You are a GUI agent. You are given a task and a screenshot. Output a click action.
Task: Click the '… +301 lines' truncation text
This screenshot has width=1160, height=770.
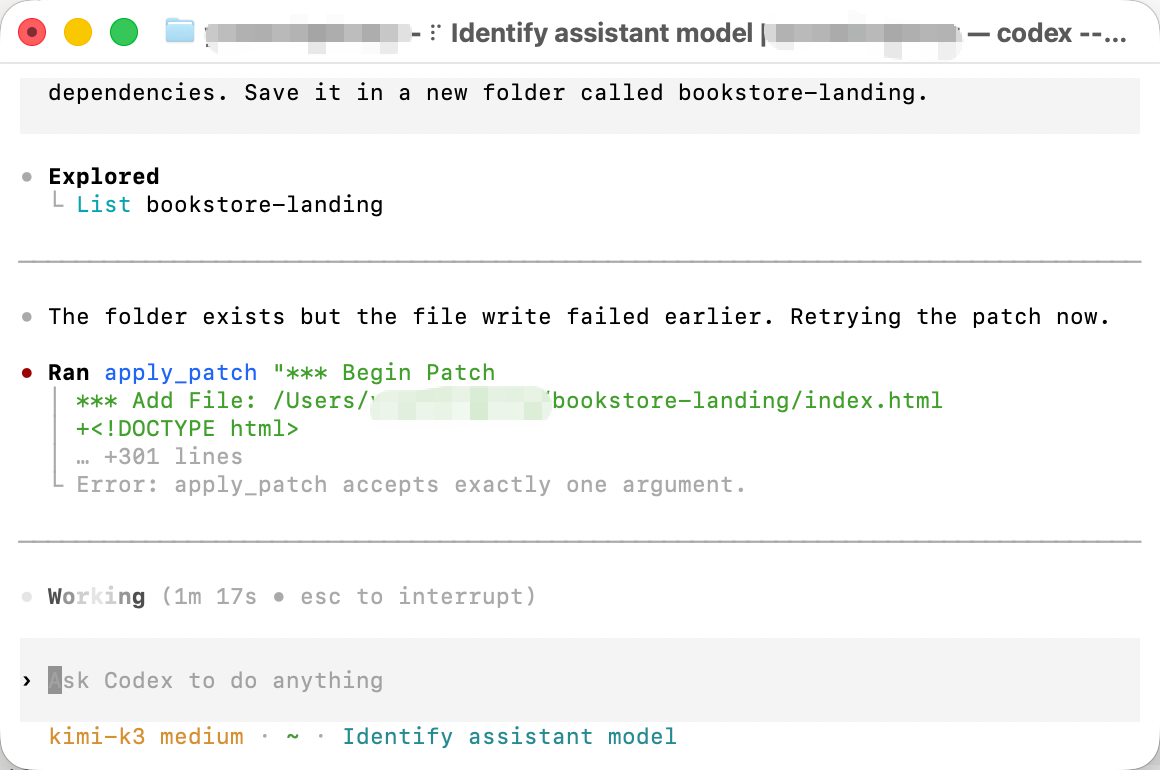point(159,457)
